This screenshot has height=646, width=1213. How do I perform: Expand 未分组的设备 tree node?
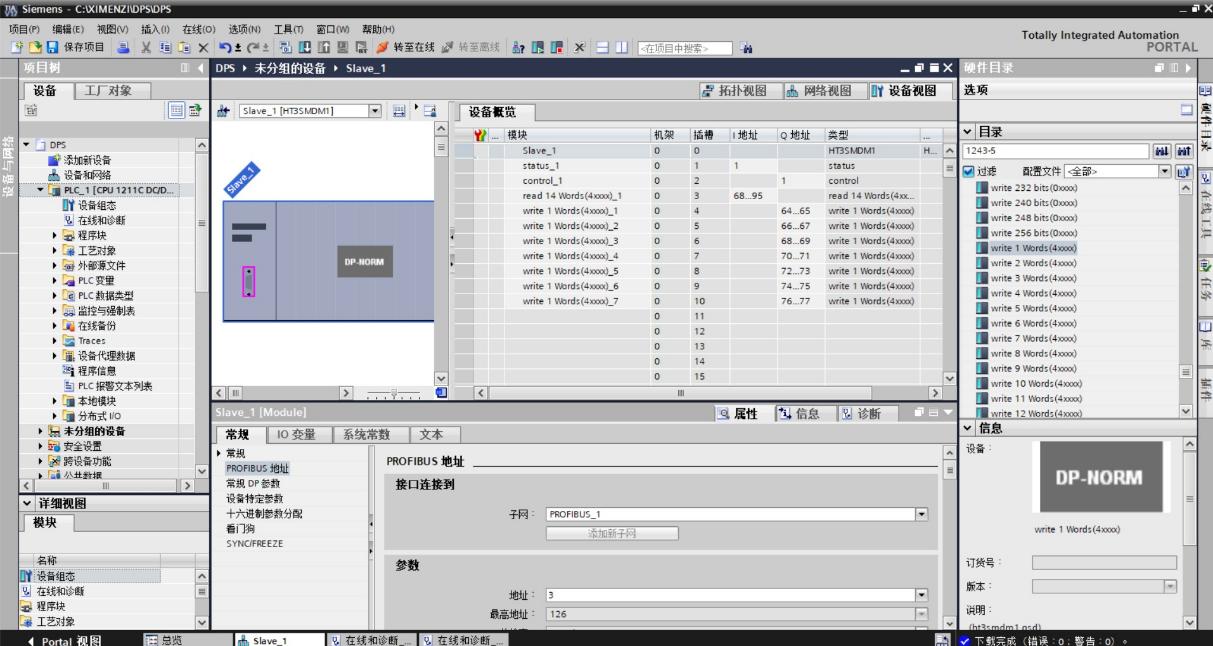(40, 431)
